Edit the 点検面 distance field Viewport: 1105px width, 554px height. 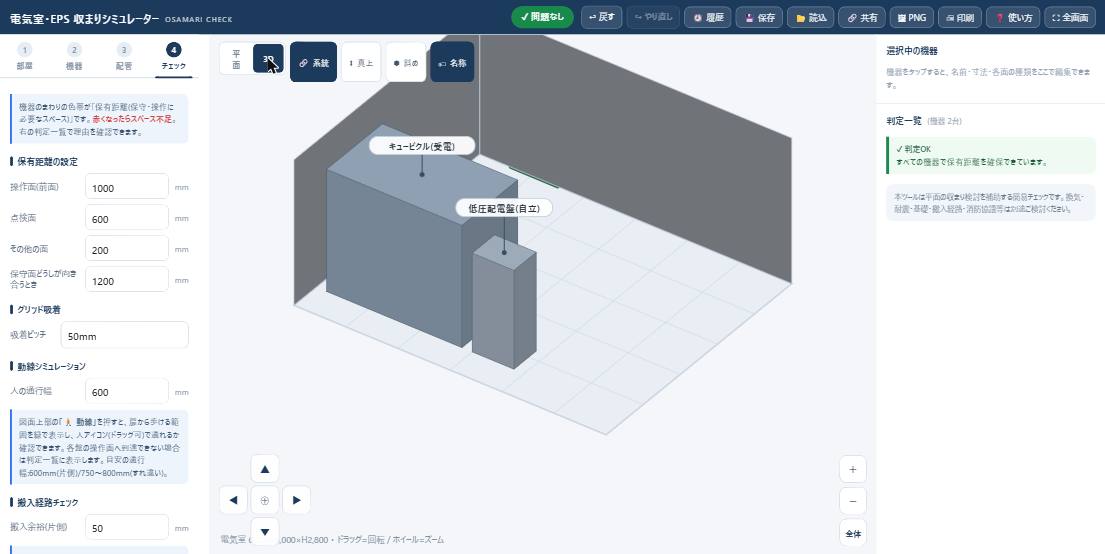pyautogui.click(x=127, y=218)
